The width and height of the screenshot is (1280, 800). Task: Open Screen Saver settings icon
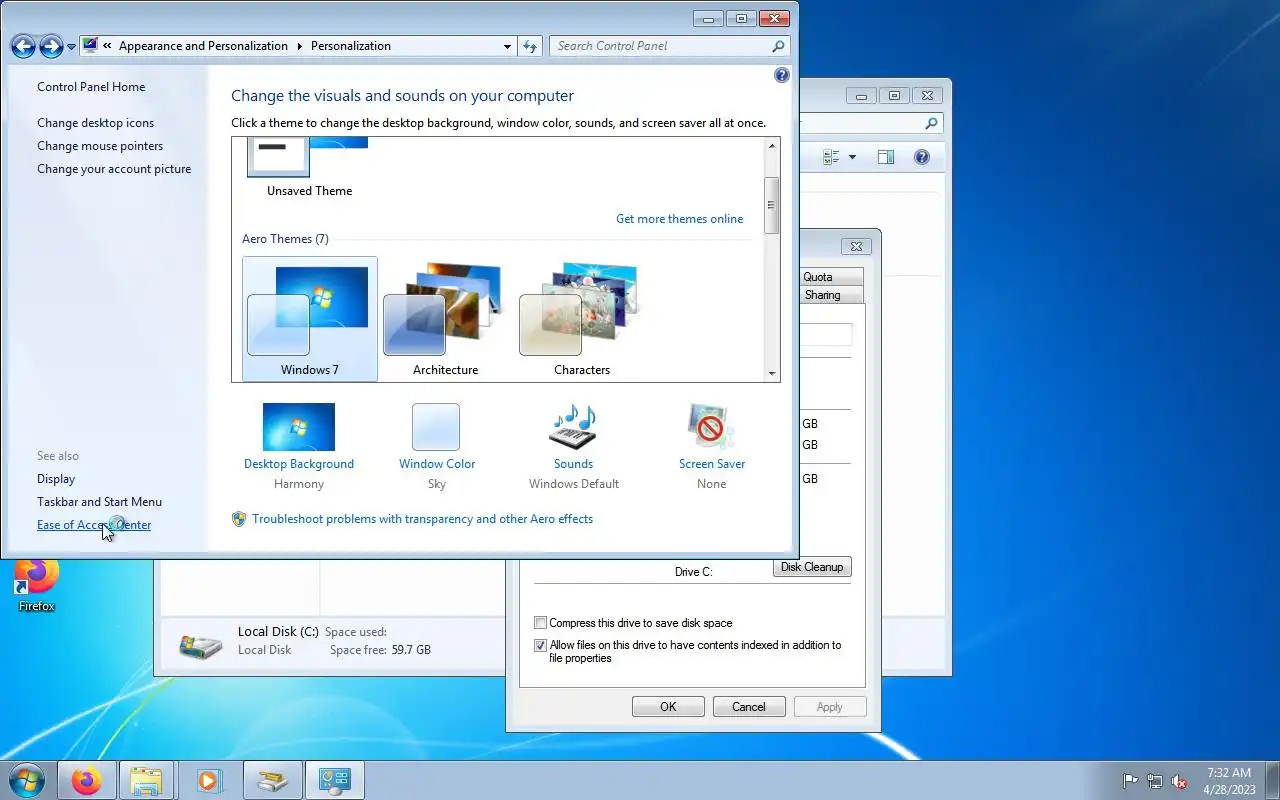click(711, 427)
